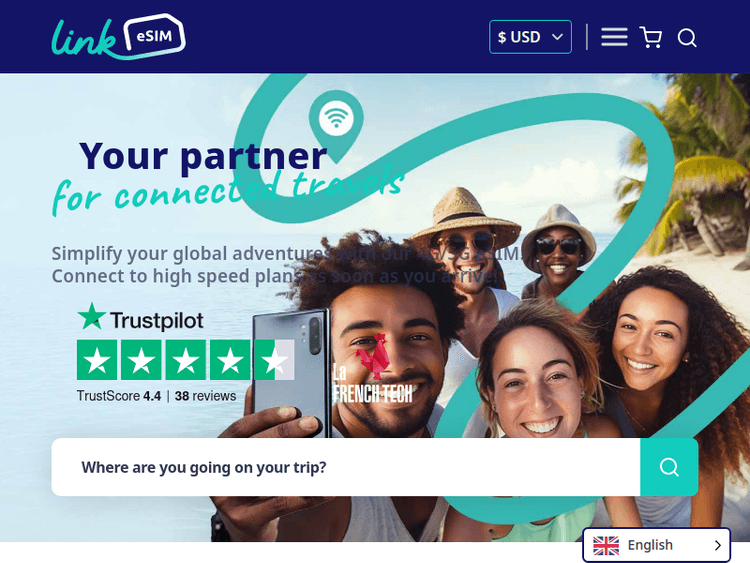Click the currency dropdown chevron arrow
Viewport: 750px width, 563px height.
(557, 37)
